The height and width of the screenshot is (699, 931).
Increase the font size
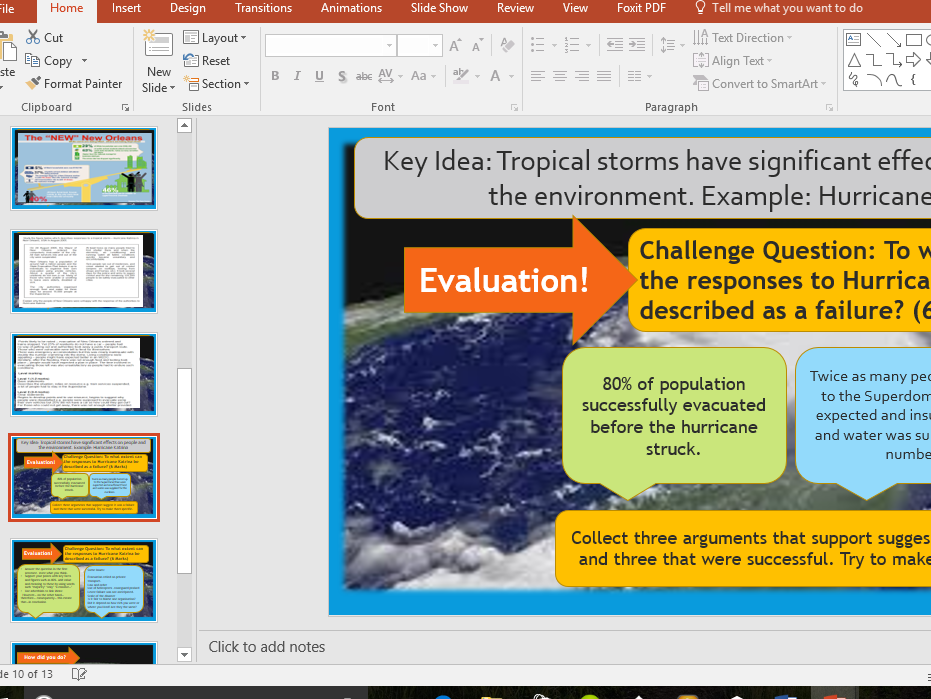(453, 46)
